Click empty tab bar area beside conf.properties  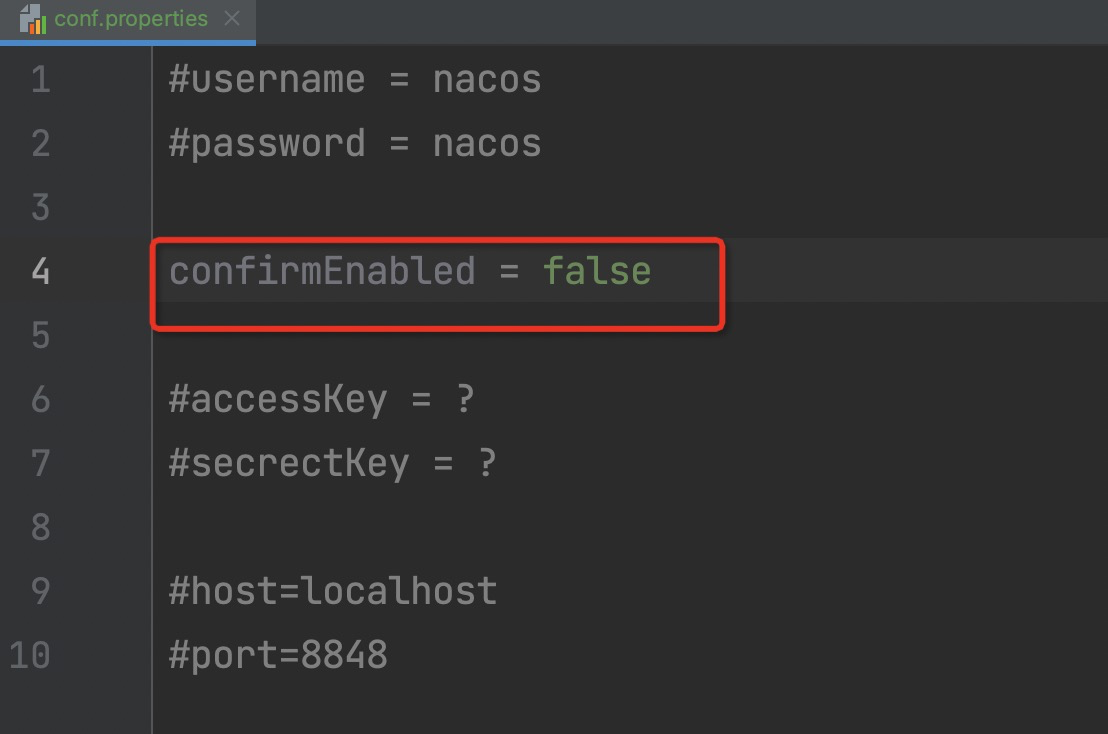pos(682,21)
